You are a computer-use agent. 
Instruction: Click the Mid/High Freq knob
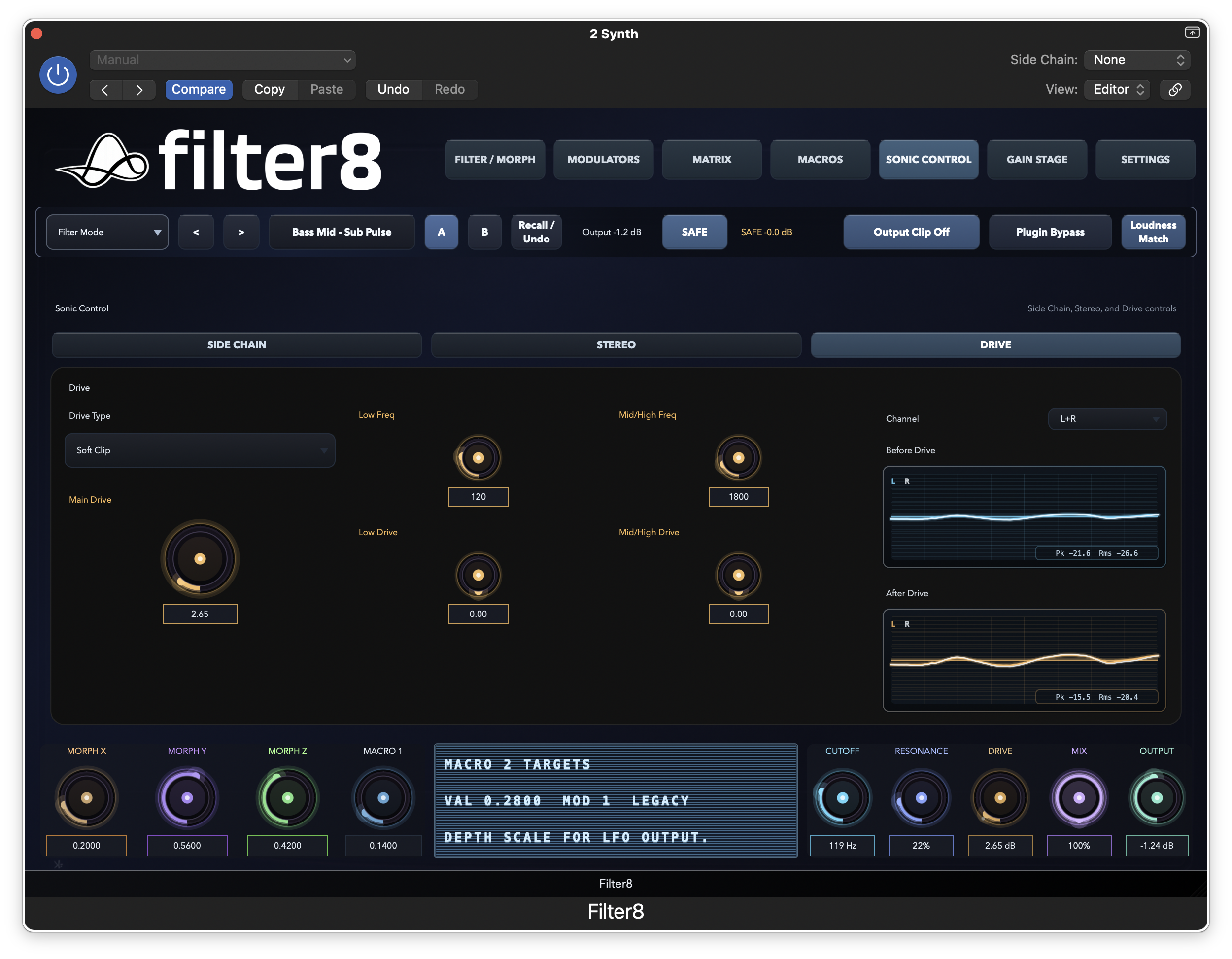738,457
